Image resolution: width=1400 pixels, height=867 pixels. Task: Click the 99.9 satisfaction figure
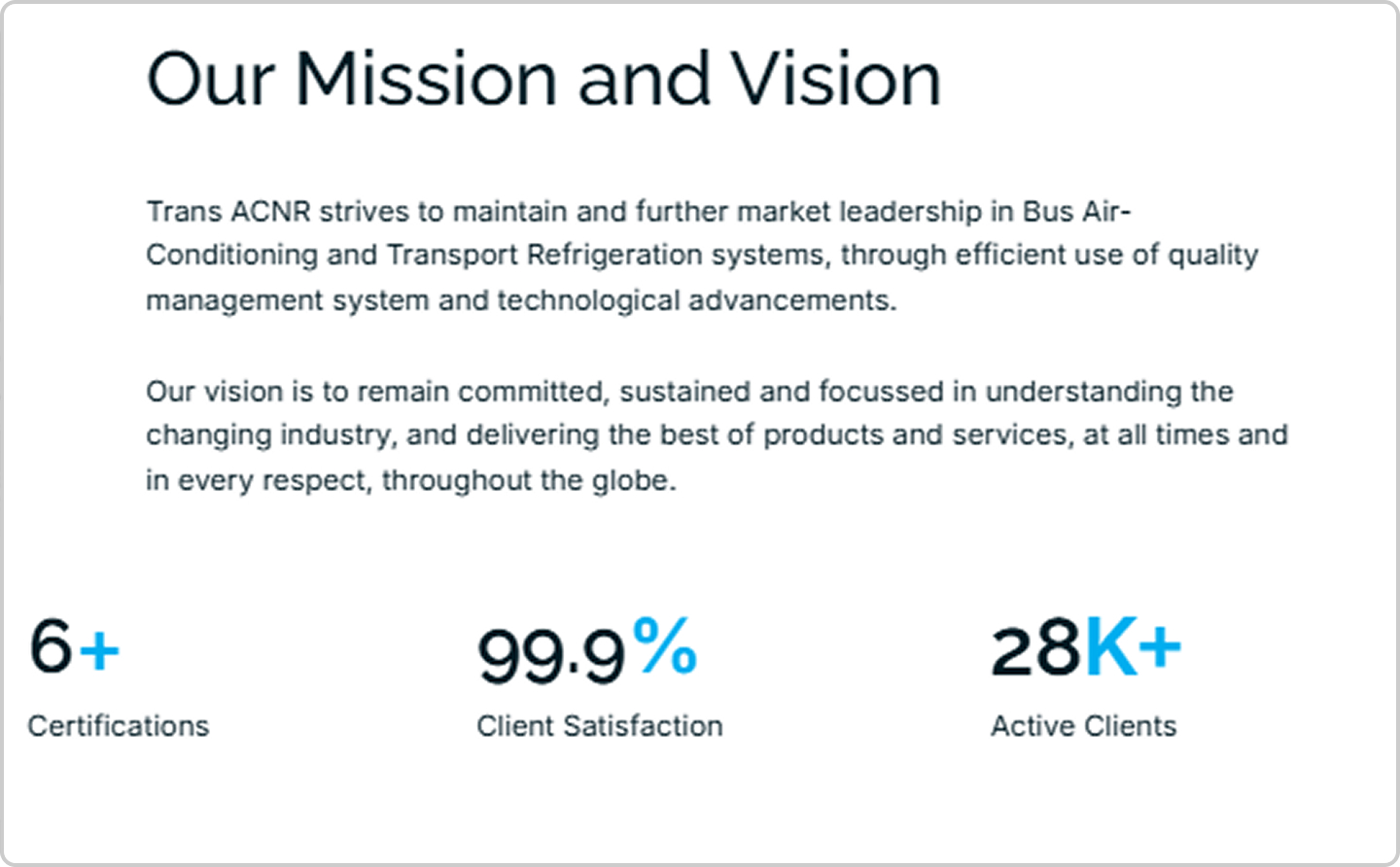click(550, 655)
